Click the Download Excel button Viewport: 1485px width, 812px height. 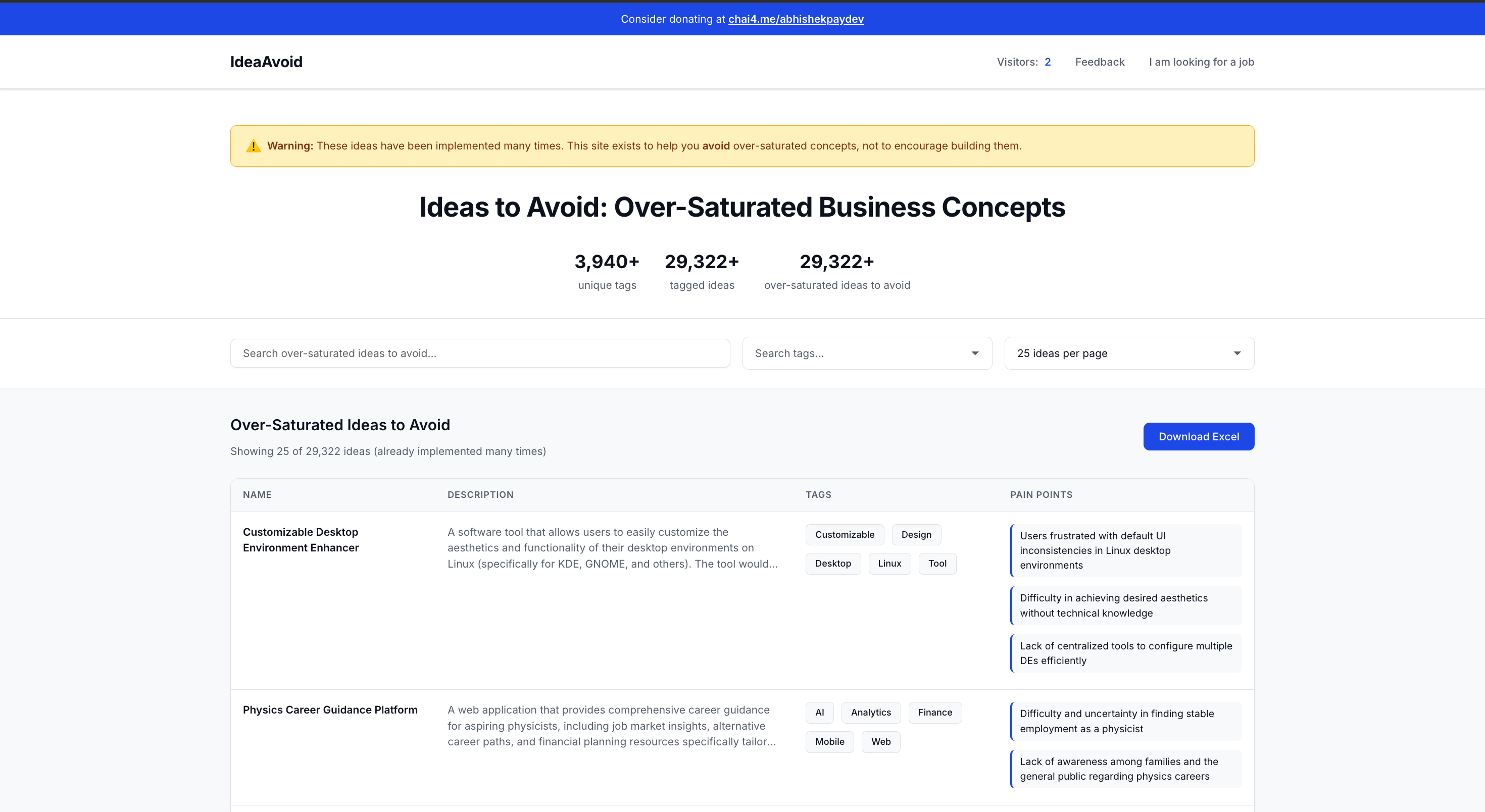click(1199, 436)
